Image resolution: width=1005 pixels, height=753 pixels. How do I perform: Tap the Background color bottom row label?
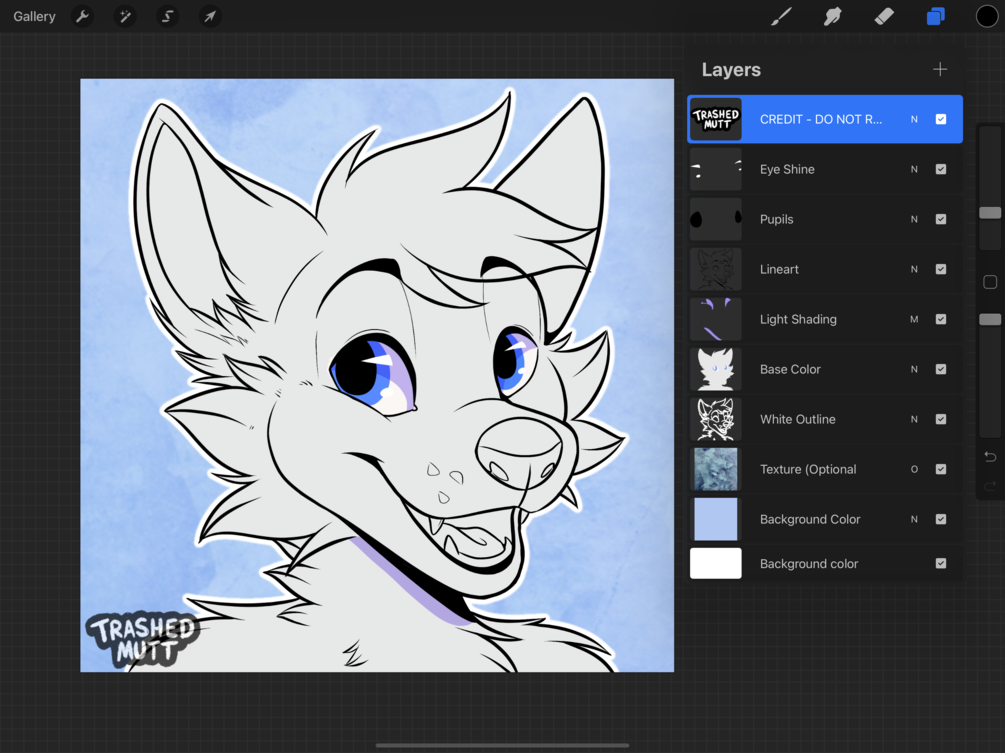[x=808, y=564]
